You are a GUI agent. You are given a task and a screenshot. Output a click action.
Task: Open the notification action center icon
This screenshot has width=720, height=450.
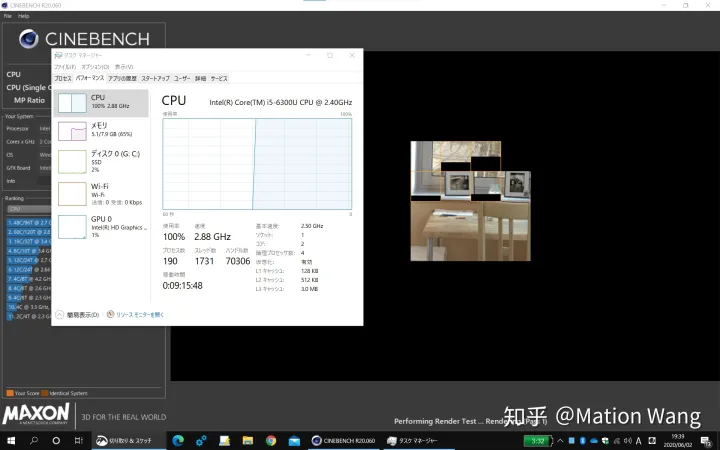pos(706,441)
